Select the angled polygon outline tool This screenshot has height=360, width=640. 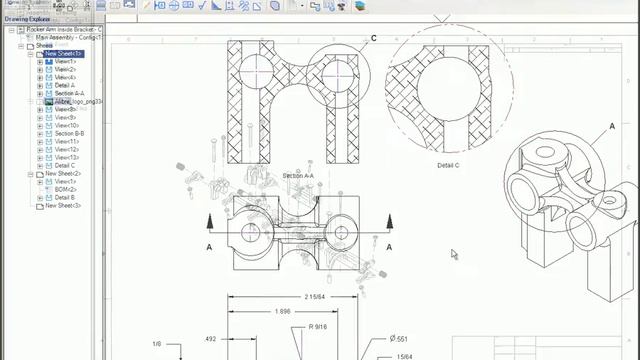coord(257,6)
